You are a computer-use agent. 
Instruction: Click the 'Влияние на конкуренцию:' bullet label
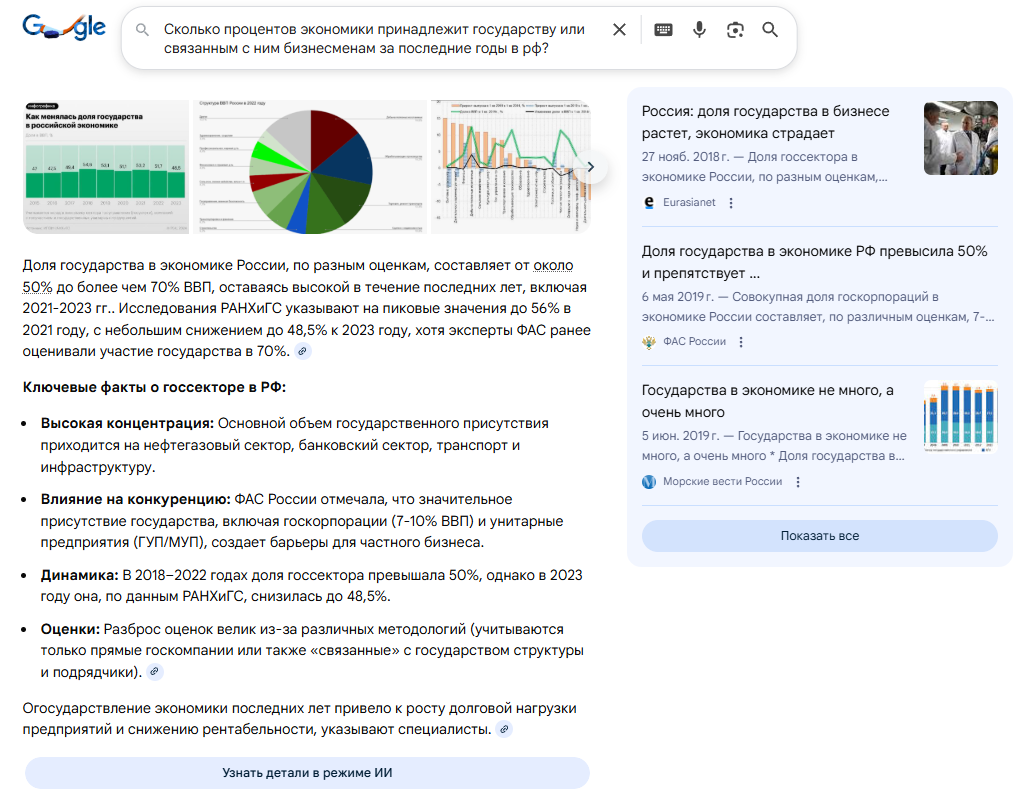pos(136,499)
